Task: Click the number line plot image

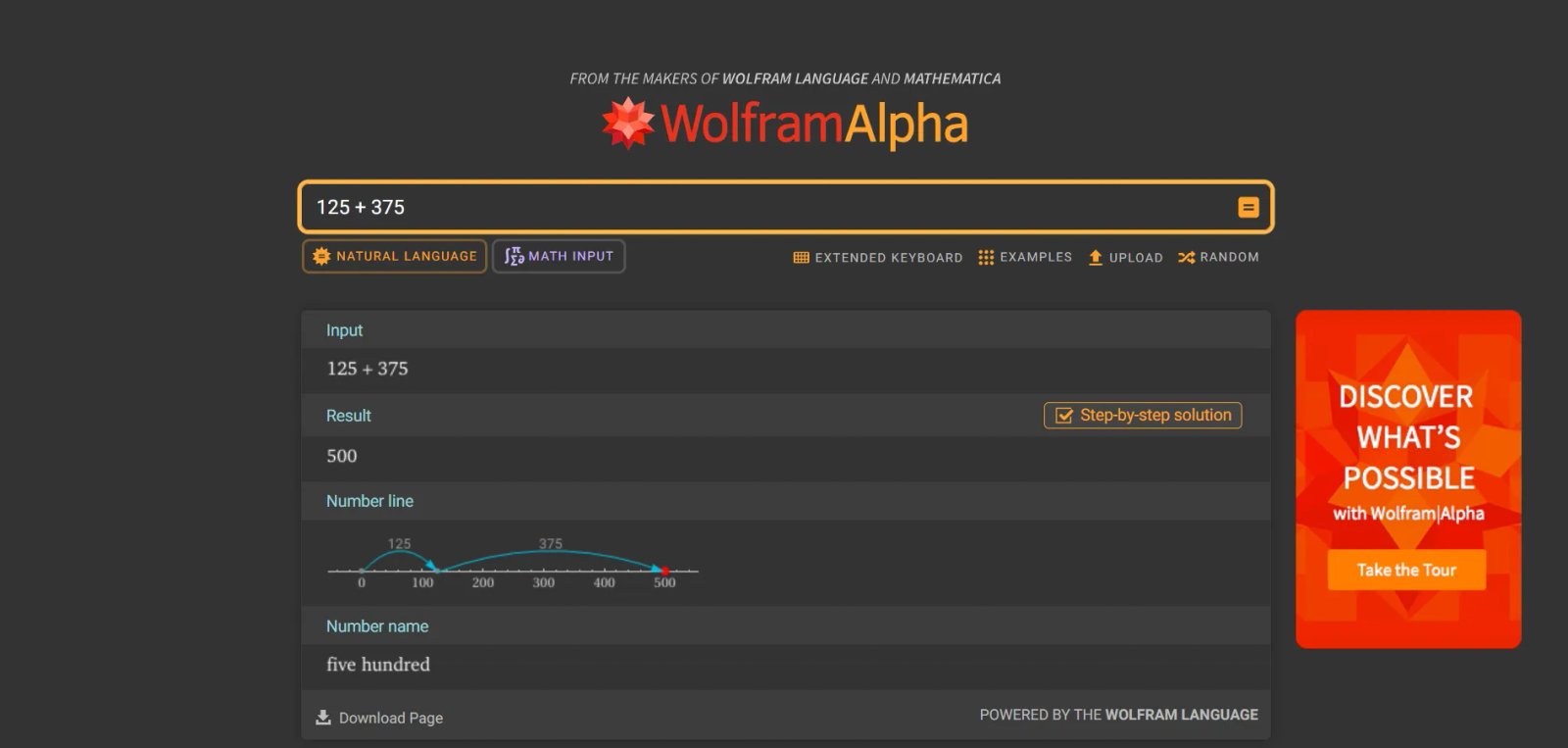Action: pos(513,563)
